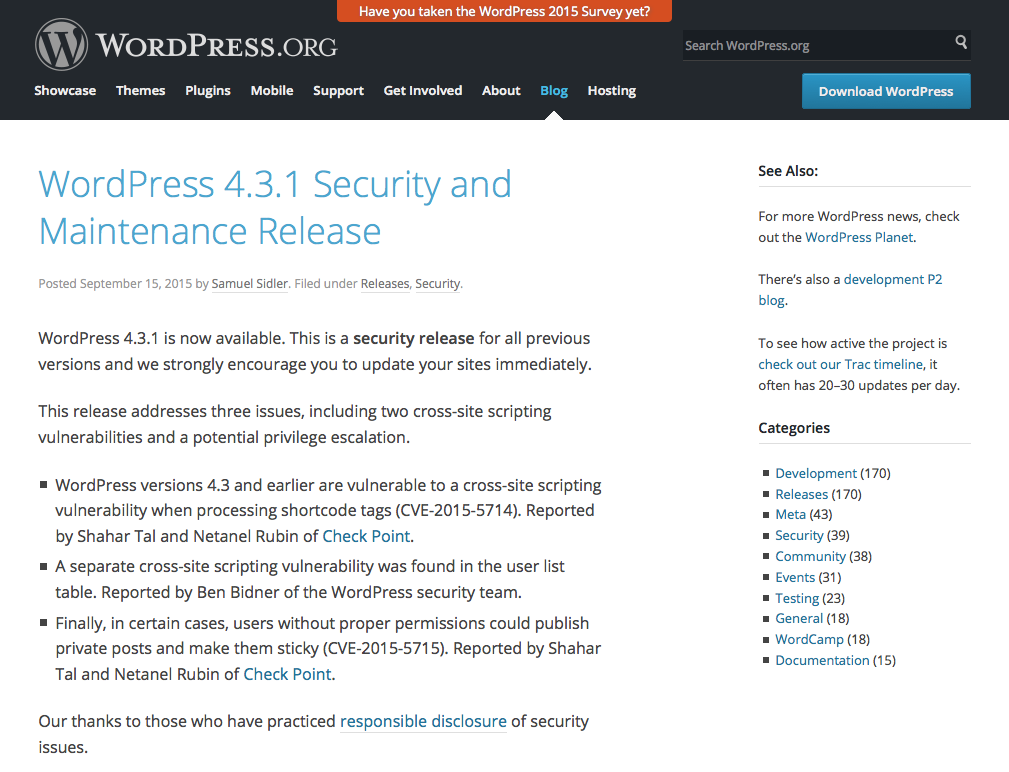Open the Events category

tap(795, 578)
